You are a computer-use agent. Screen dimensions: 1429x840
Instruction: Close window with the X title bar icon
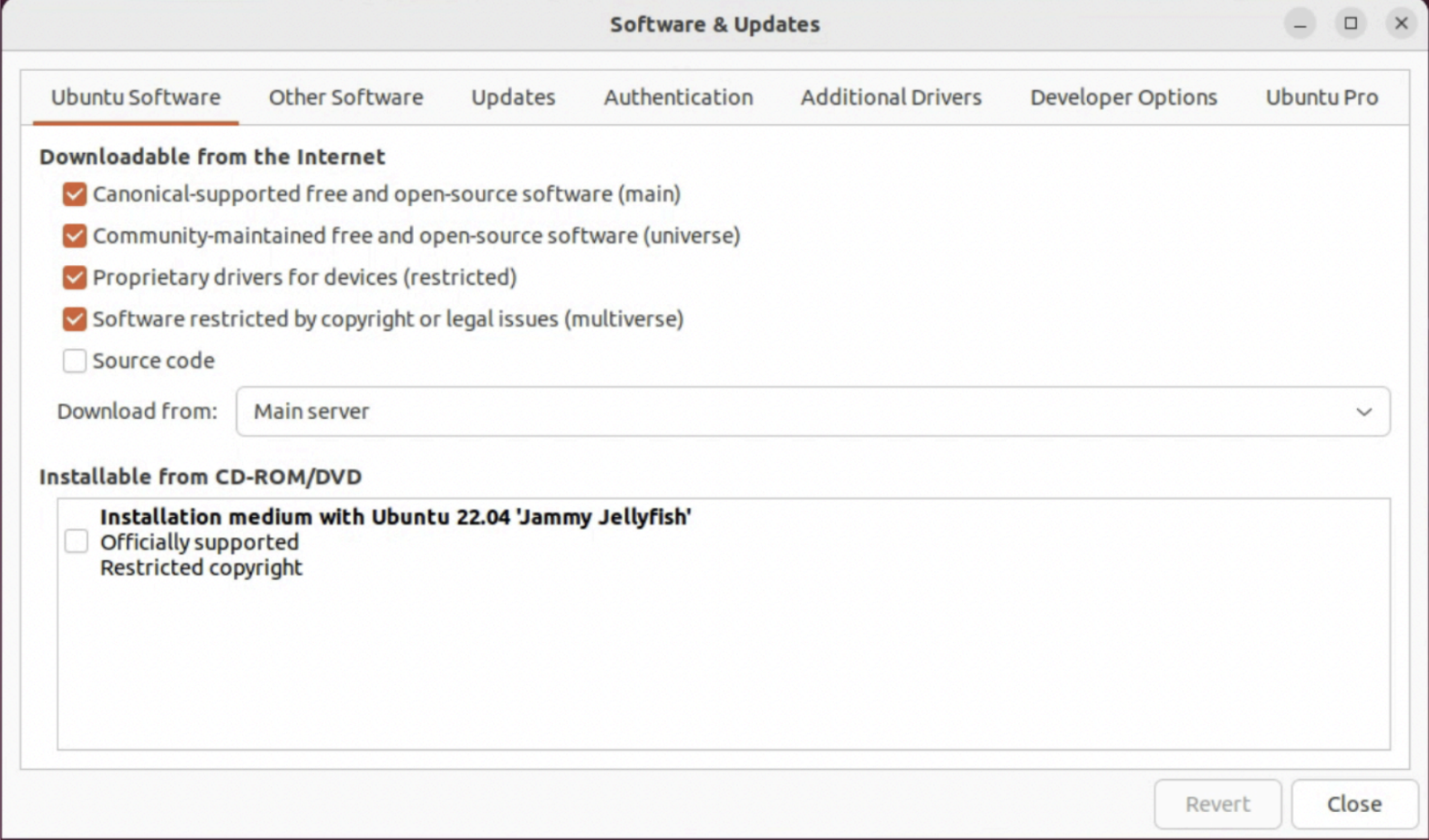pyautogui.click(x=1400, y=24)
